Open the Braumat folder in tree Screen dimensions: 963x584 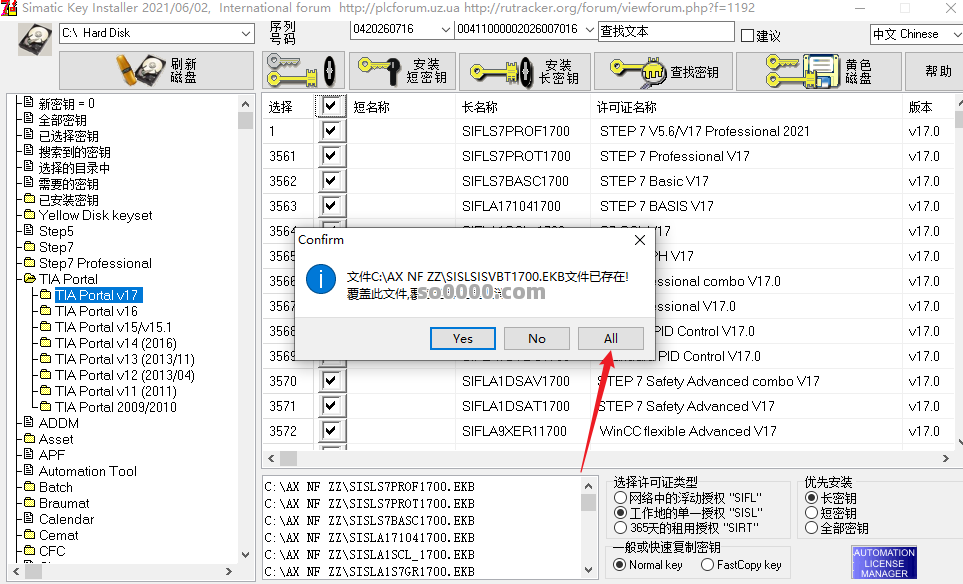pyautogui.click(x=64, y=503)
